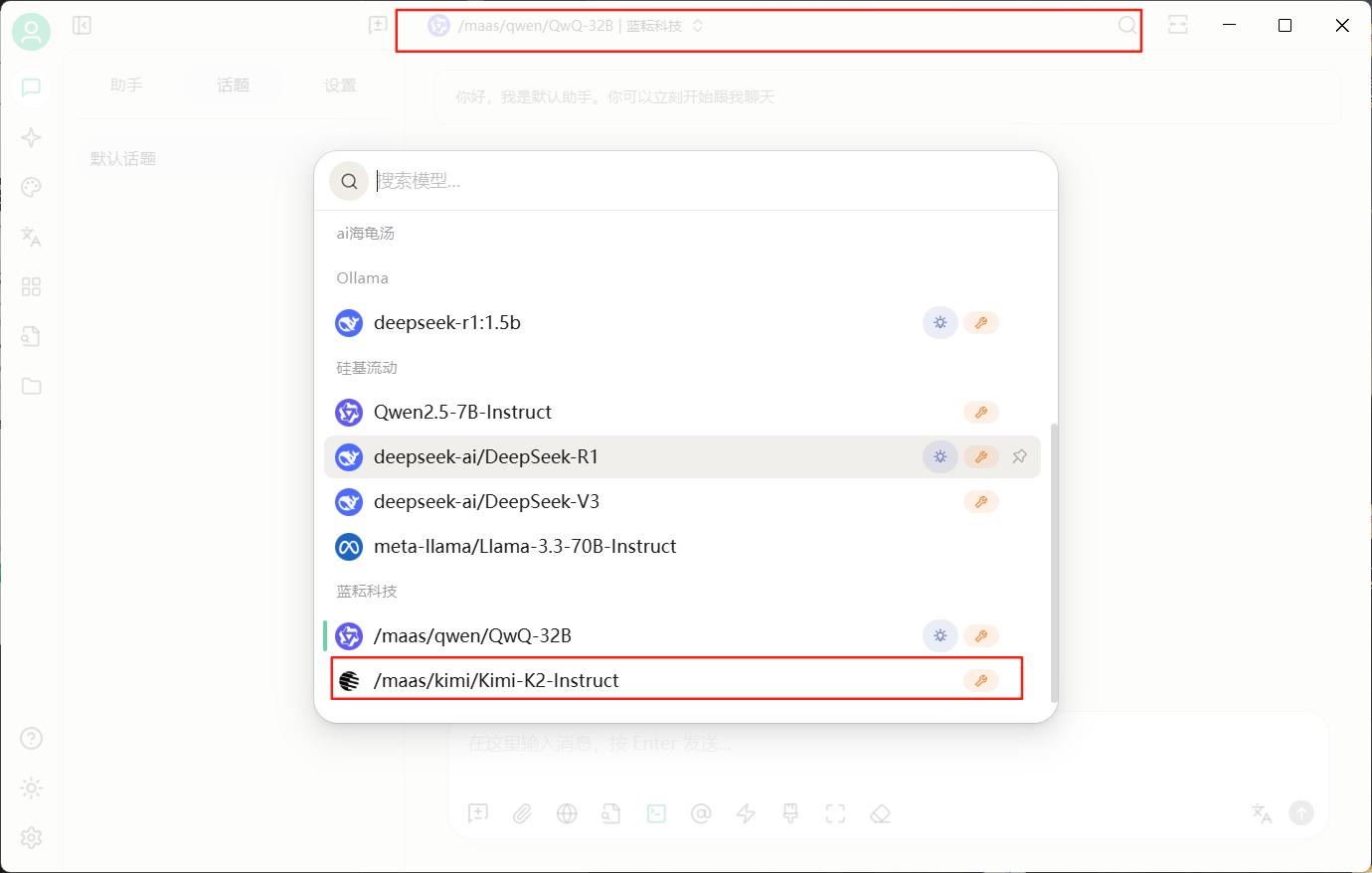Select the deepseek-r1:1.5b model
Image resolution: width=1372 pixels, height=873 pixels.
(x=682, y=322)
